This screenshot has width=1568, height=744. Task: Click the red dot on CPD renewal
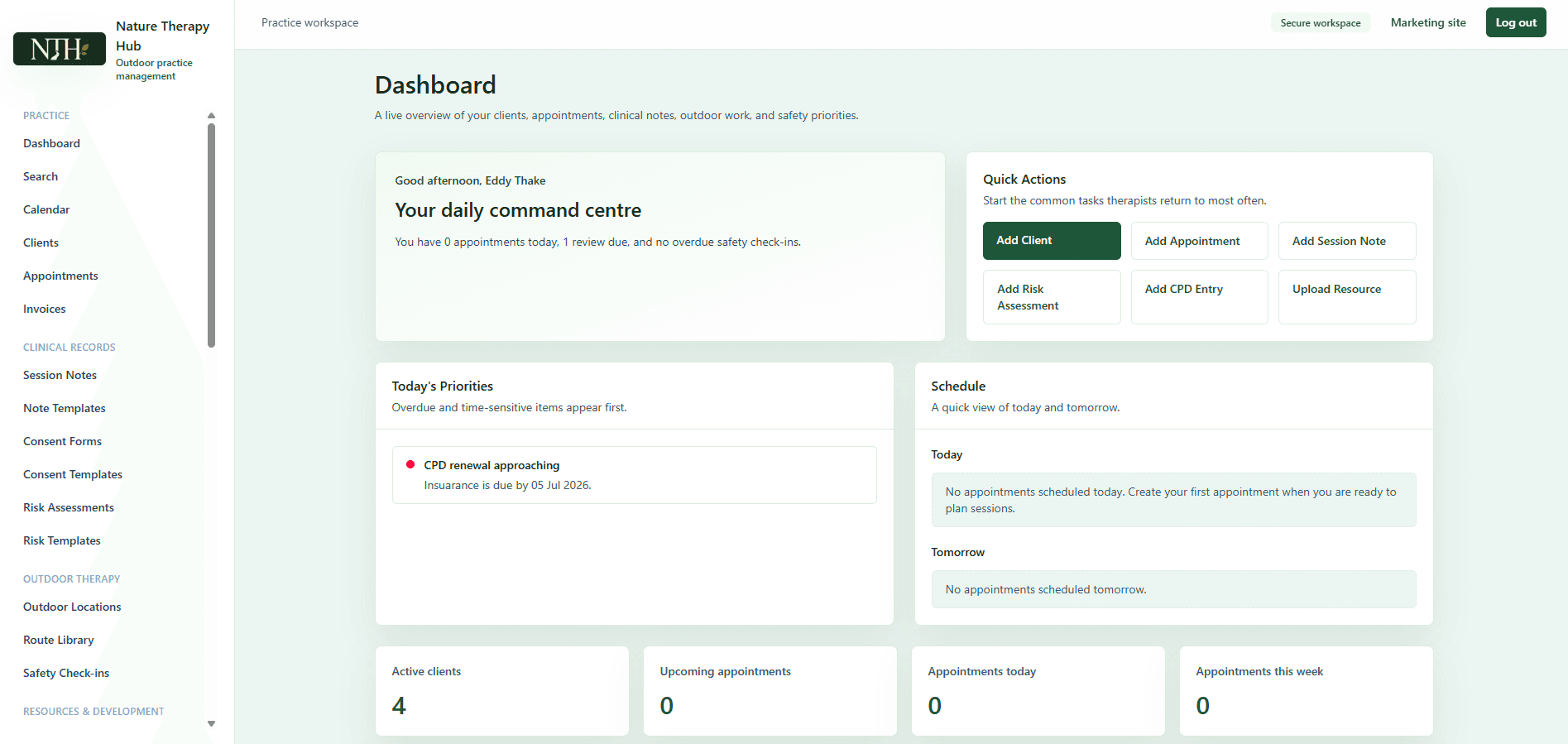[410, 464]
